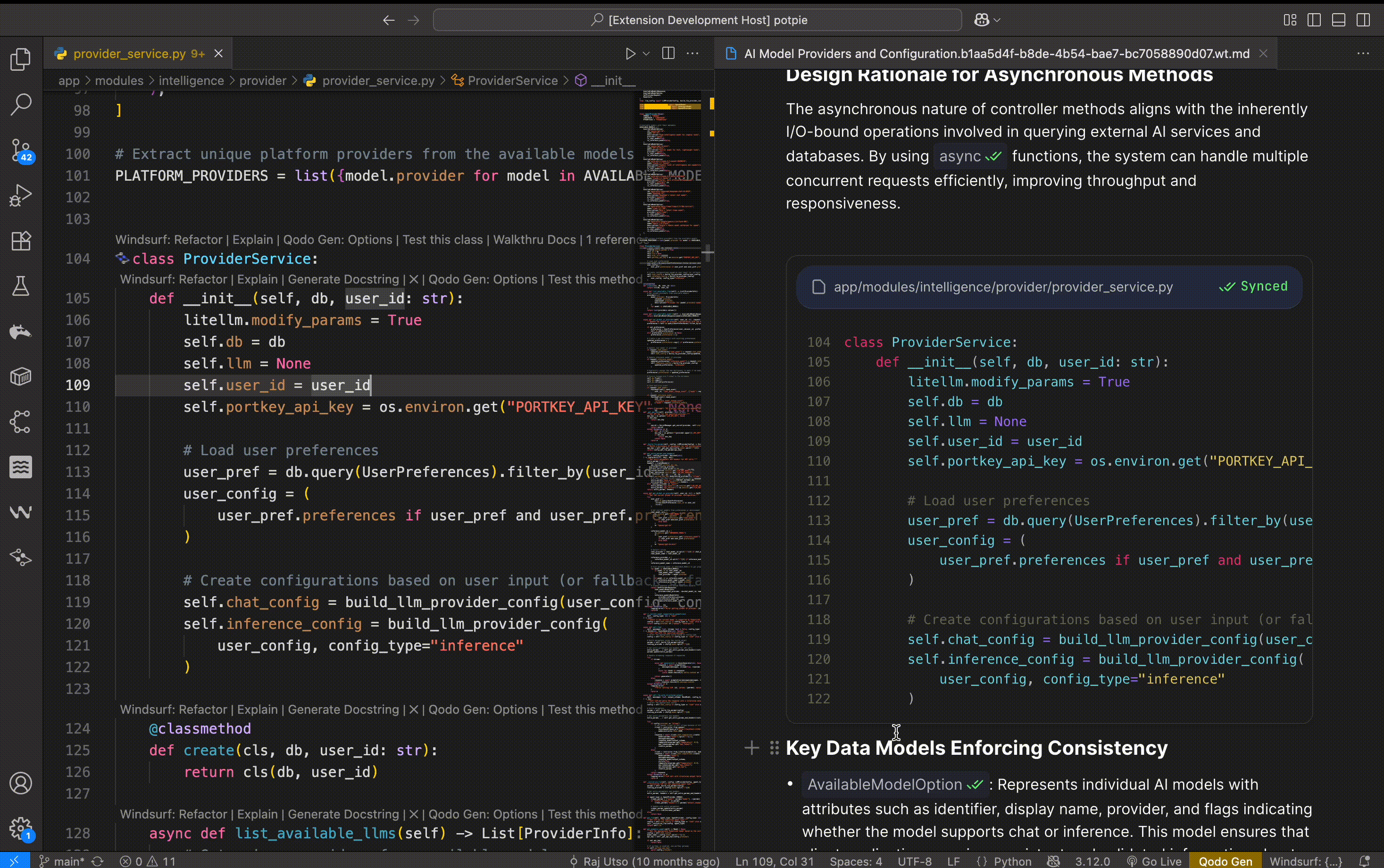Image resolution: width=1384 pixels, height=868 pixels.
Task: Open the Extensions view
Action: point(21,241)
